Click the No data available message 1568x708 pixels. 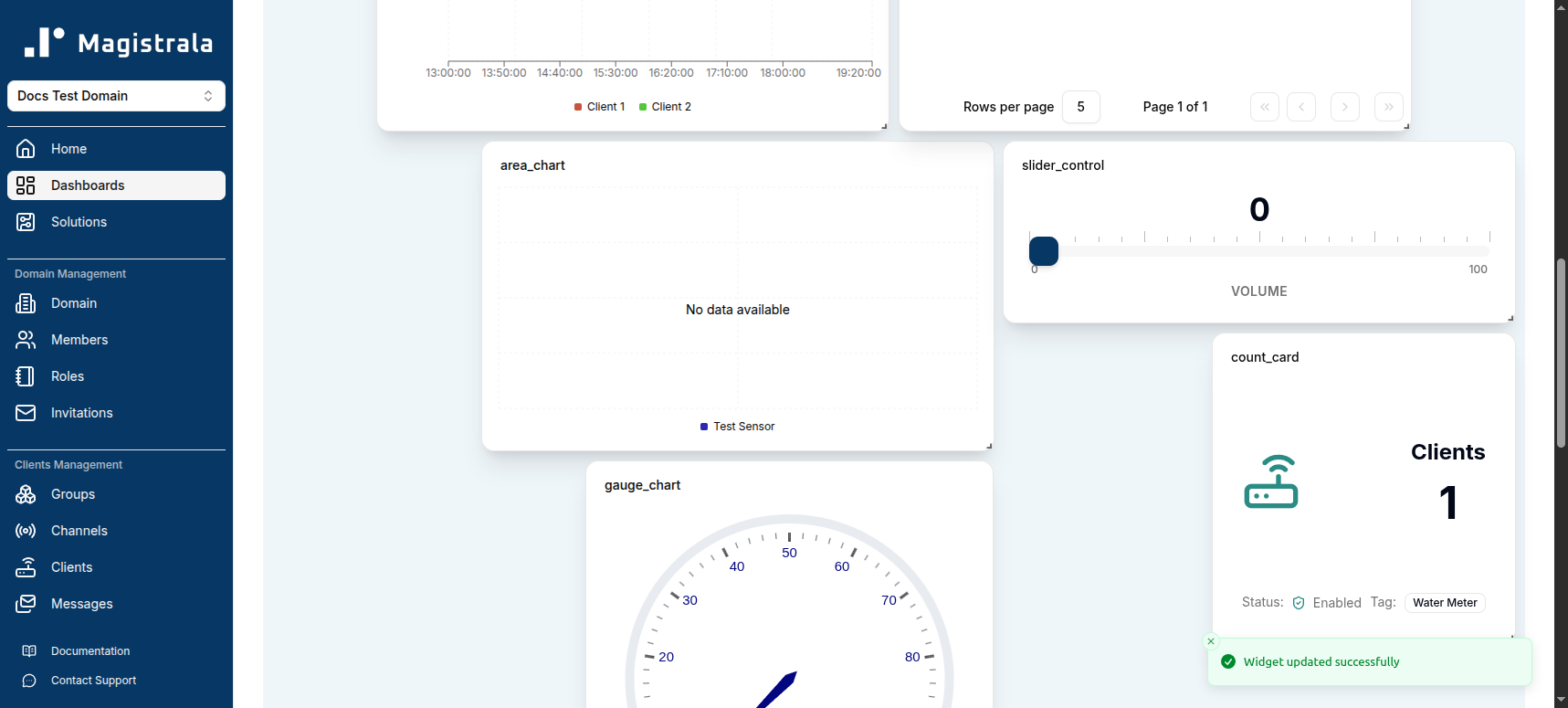tap(738, 310)
